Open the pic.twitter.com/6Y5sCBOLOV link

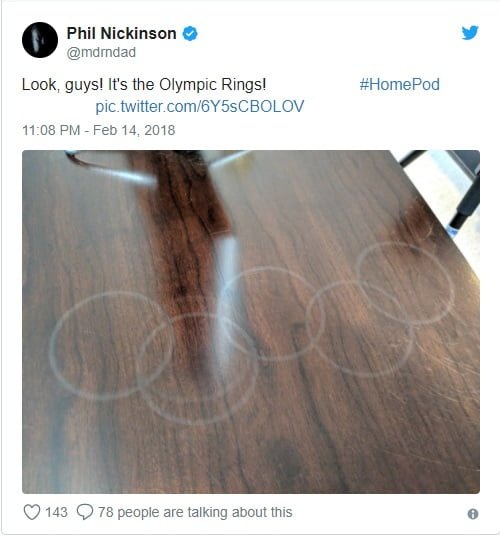click(x=200, y=107)
